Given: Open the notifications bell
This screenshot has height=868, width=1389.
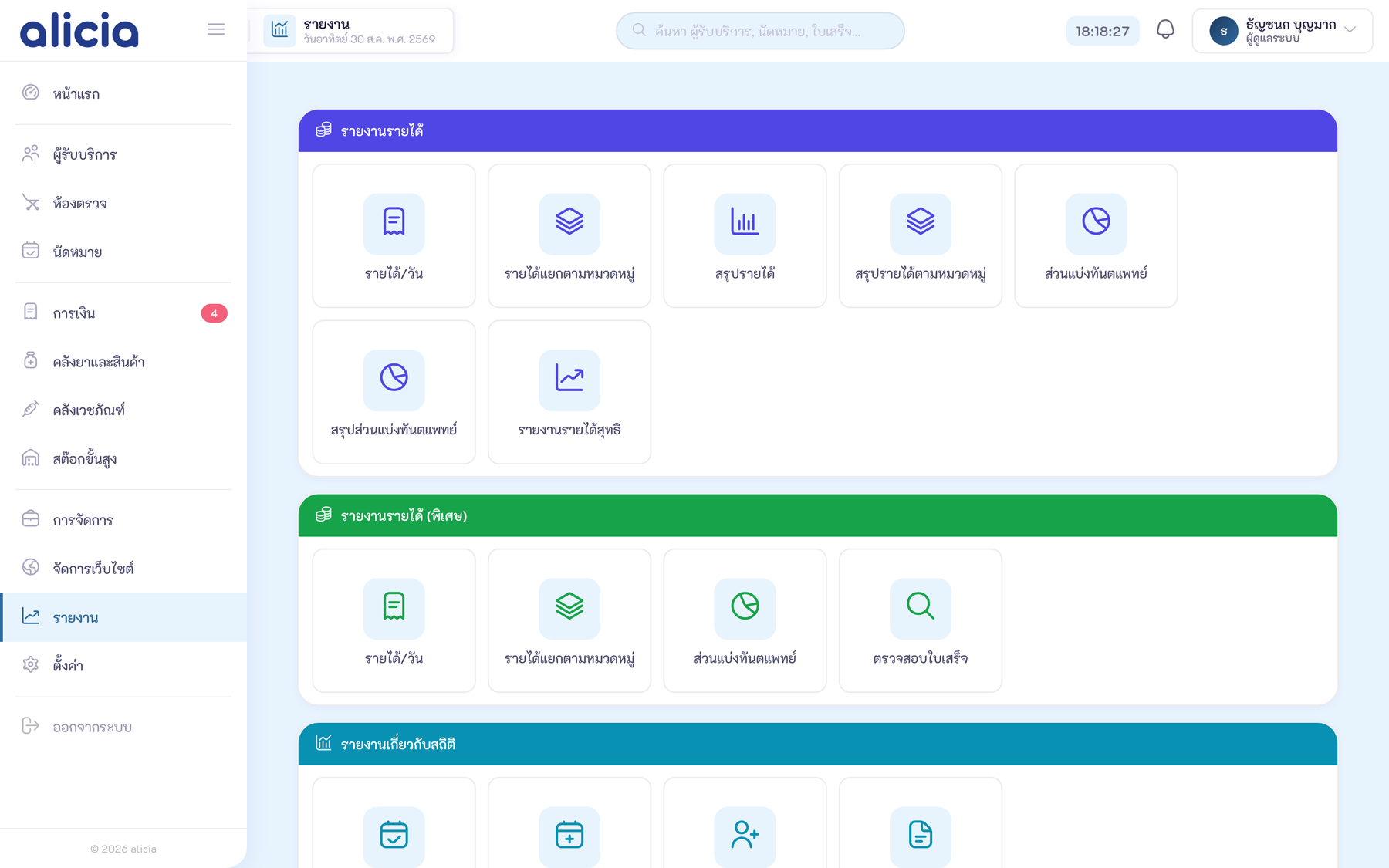Looking at the screenshot, I should tap(1165, 30).
